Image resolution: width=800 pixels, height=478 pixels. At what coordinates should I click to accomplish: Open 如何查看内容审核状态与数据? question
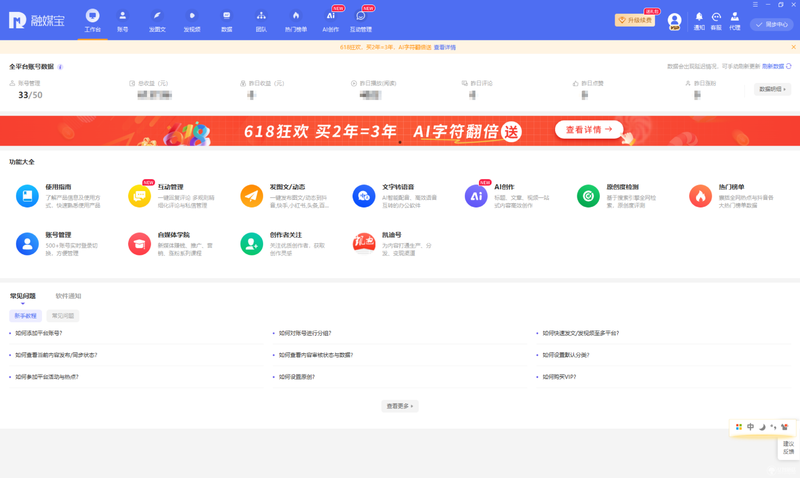(316, 355)
